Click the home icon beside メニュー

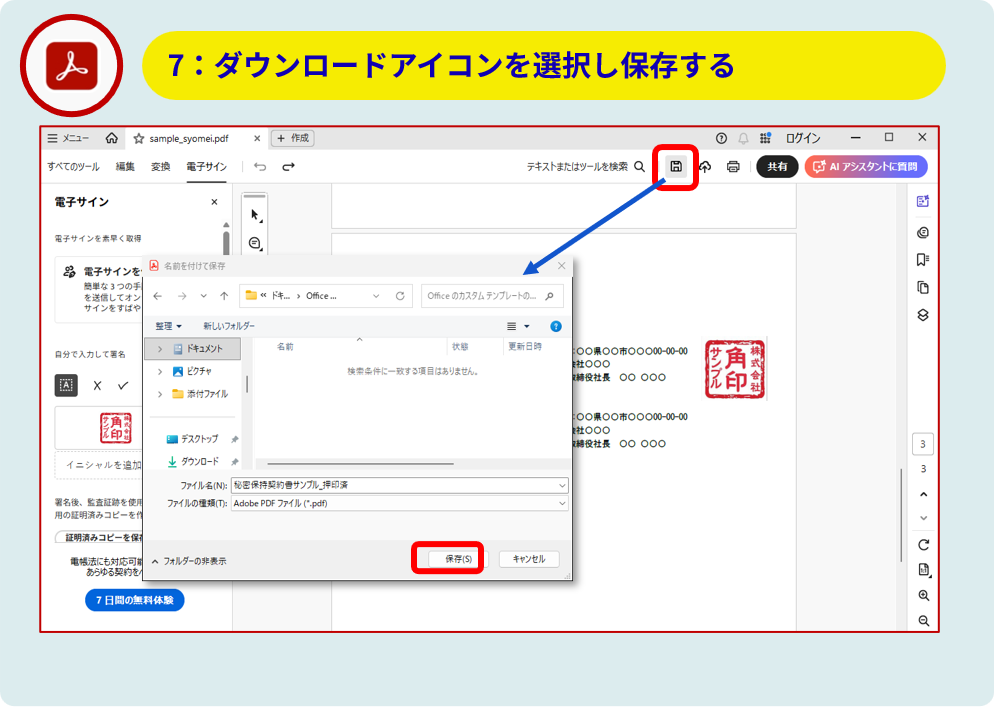point(112,138)
